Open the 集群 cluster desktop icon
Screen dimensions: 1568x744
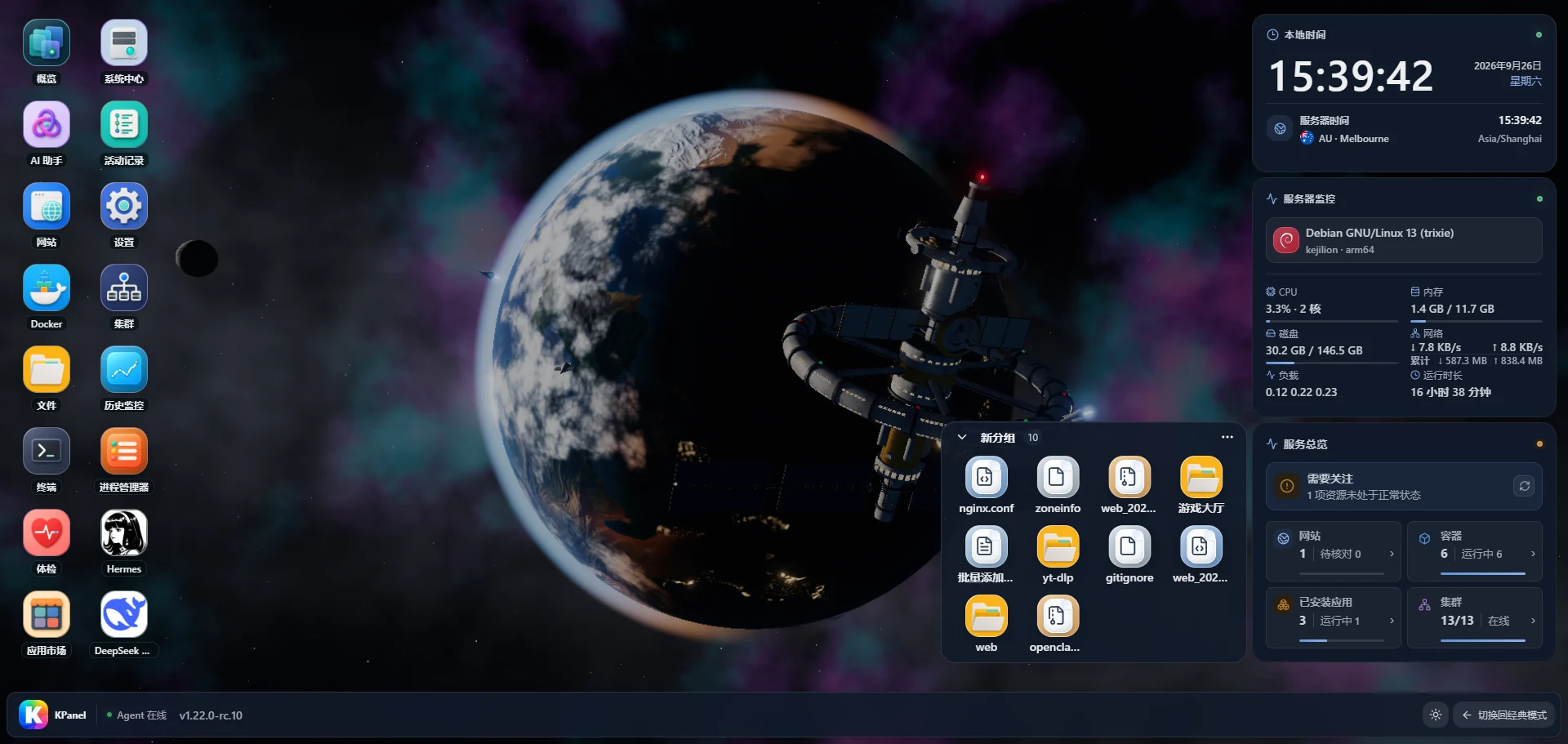coord(124,288)
